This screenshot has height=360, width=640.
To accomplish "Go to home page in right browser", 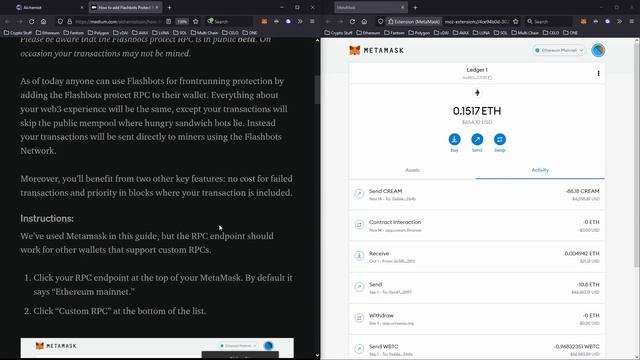I will [x=364, y=21].
